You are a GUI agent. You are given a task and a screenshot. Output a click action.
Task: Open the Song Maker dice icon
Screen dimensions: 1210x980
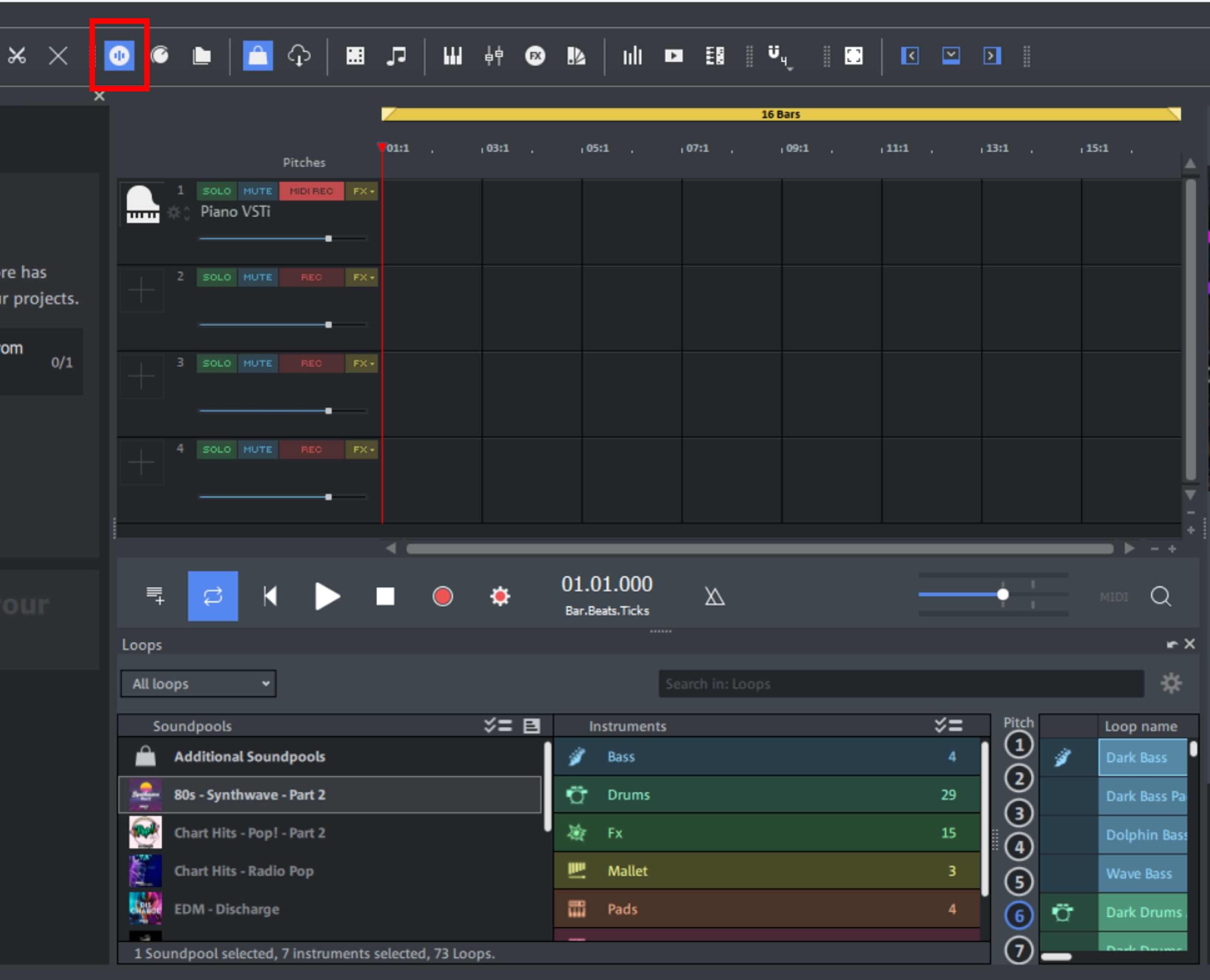pyautogui.click(x=354, y=56)
